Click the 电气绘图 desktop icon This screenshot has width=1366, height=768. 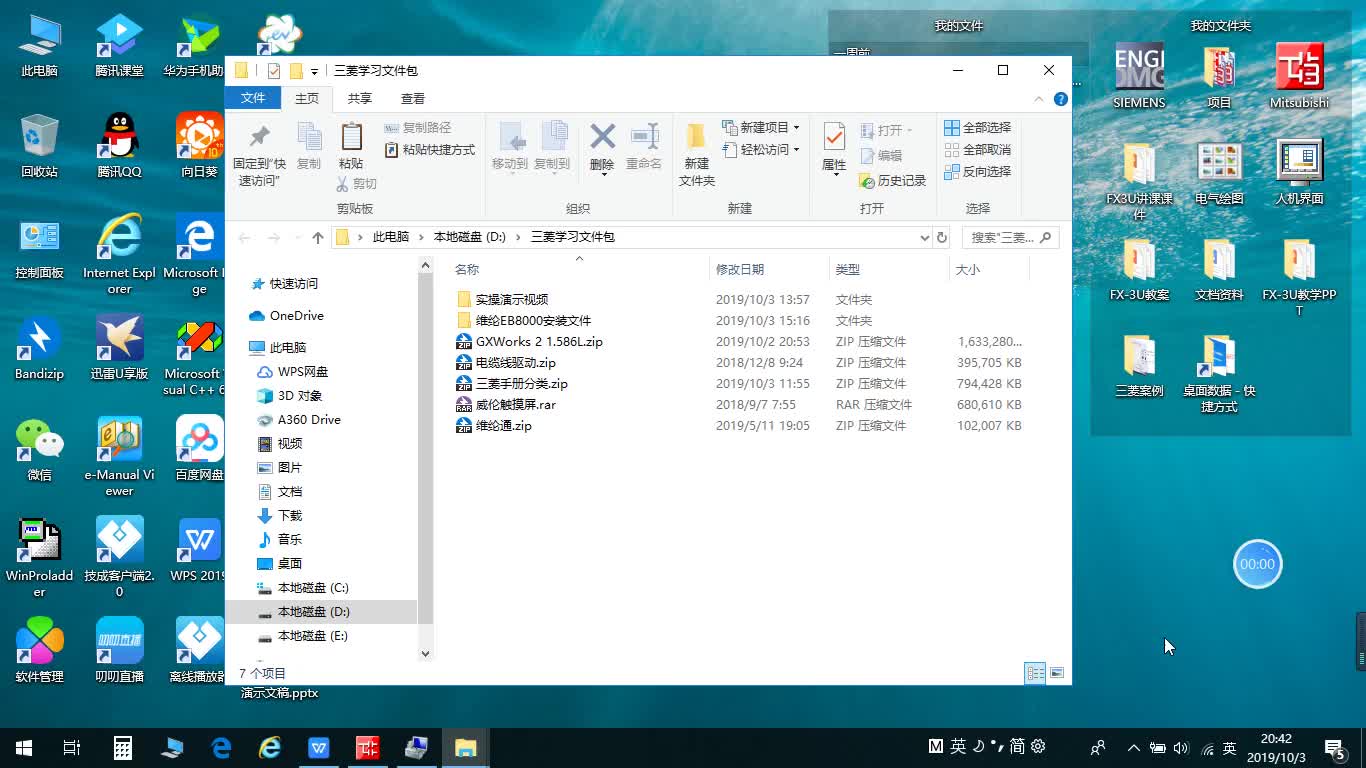click(1219, 173)
